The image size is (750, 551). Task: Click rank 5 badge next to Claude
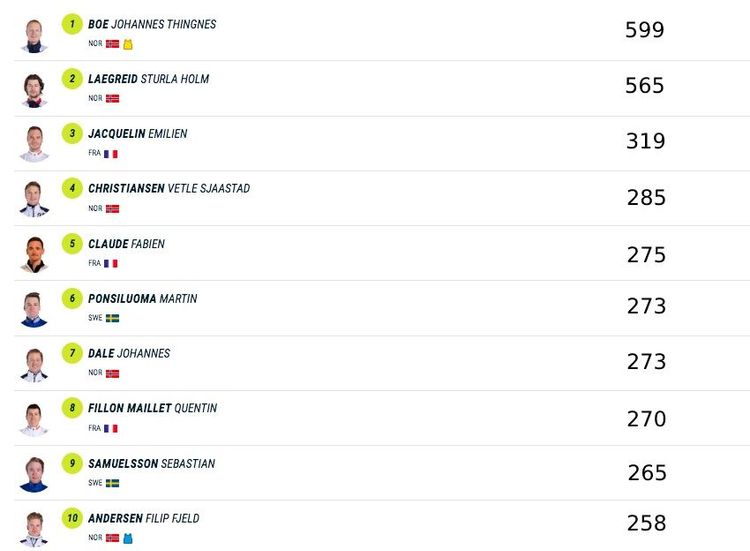tap(72, 243)
